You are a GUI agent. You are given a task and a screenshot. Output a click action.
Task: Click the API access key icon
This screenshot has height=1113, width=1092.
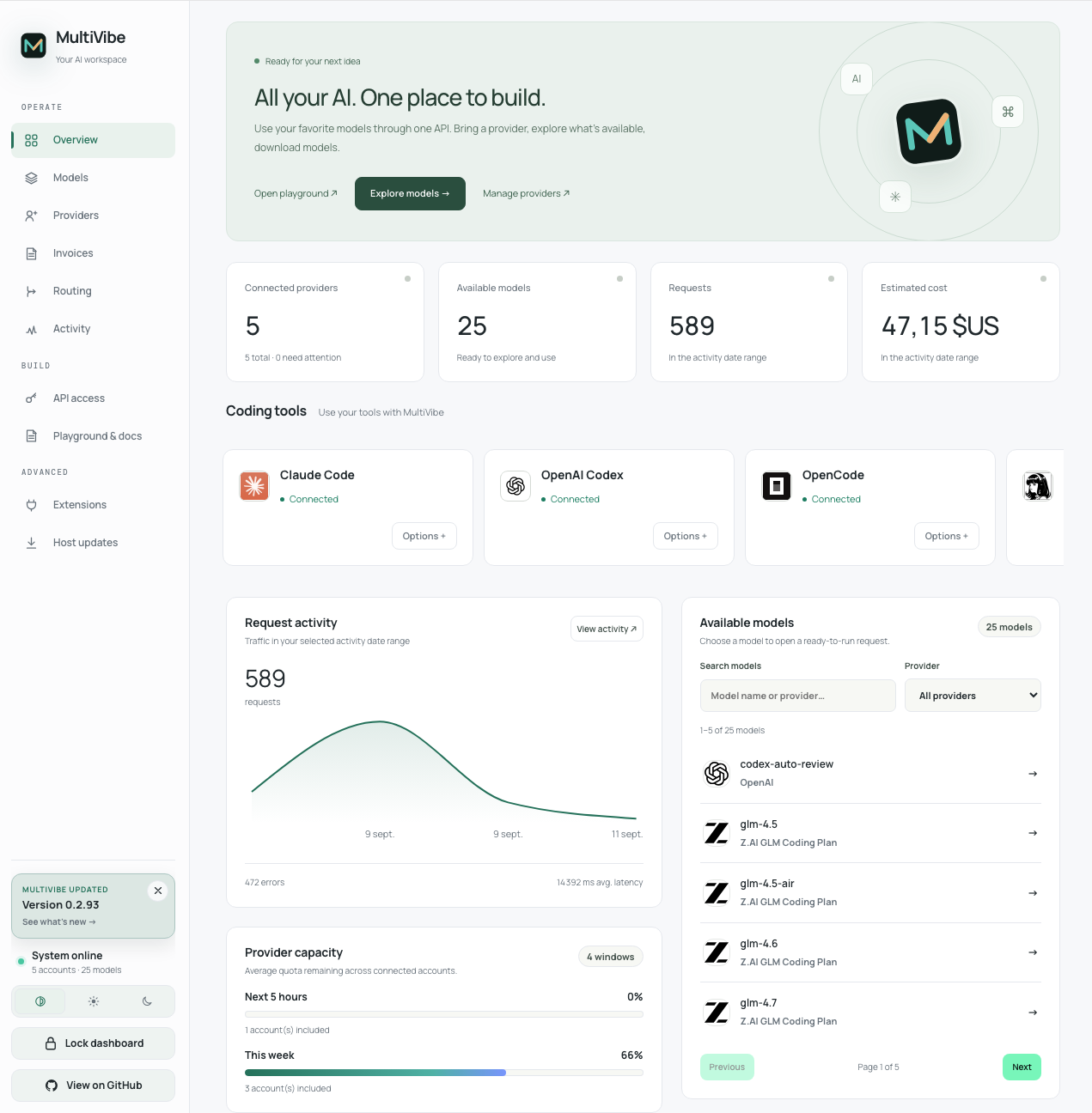coord(31,398)
